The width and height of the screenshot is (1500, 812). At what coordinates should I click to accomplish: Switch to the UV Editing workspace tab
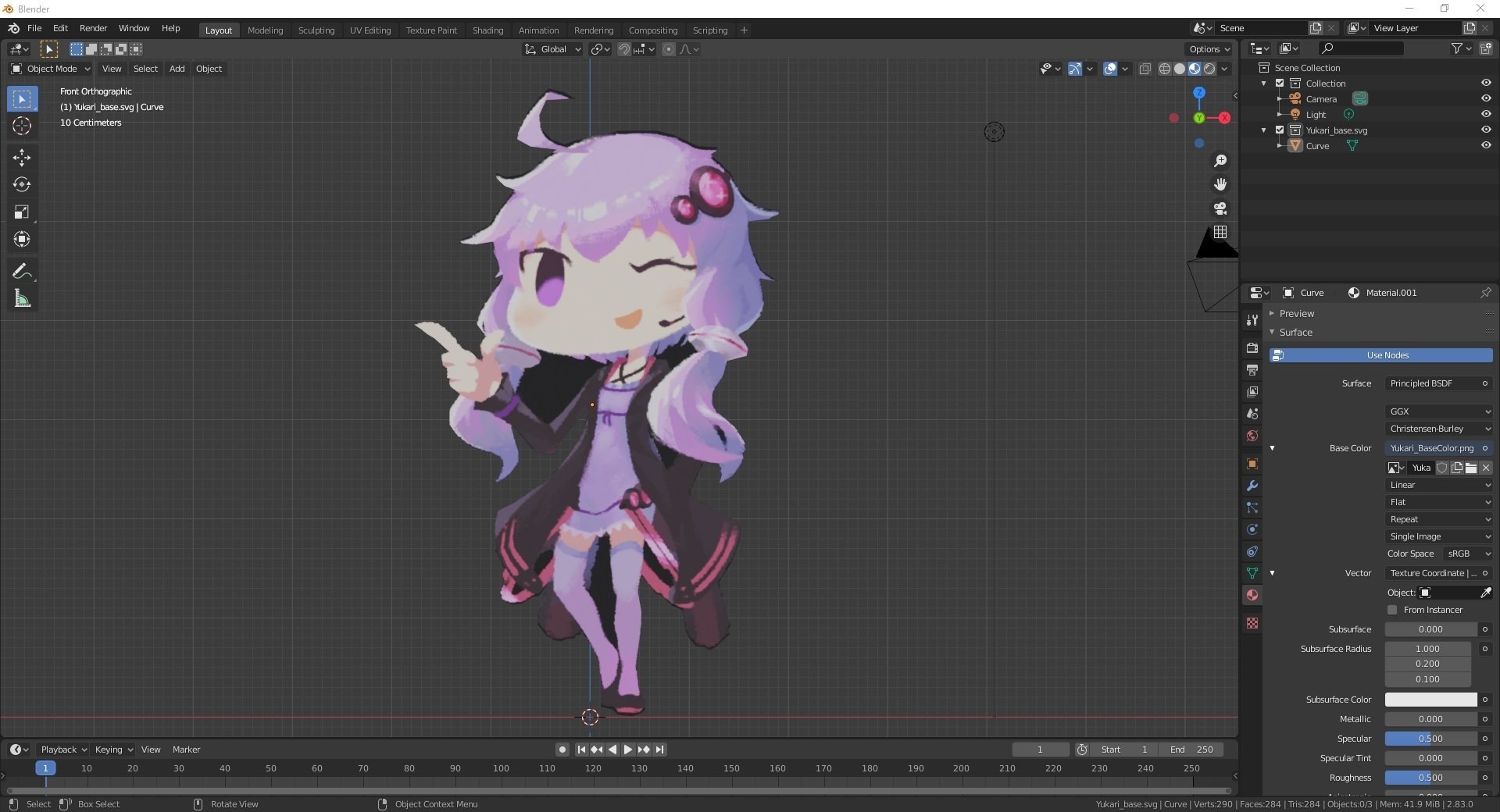coord(370,30)
